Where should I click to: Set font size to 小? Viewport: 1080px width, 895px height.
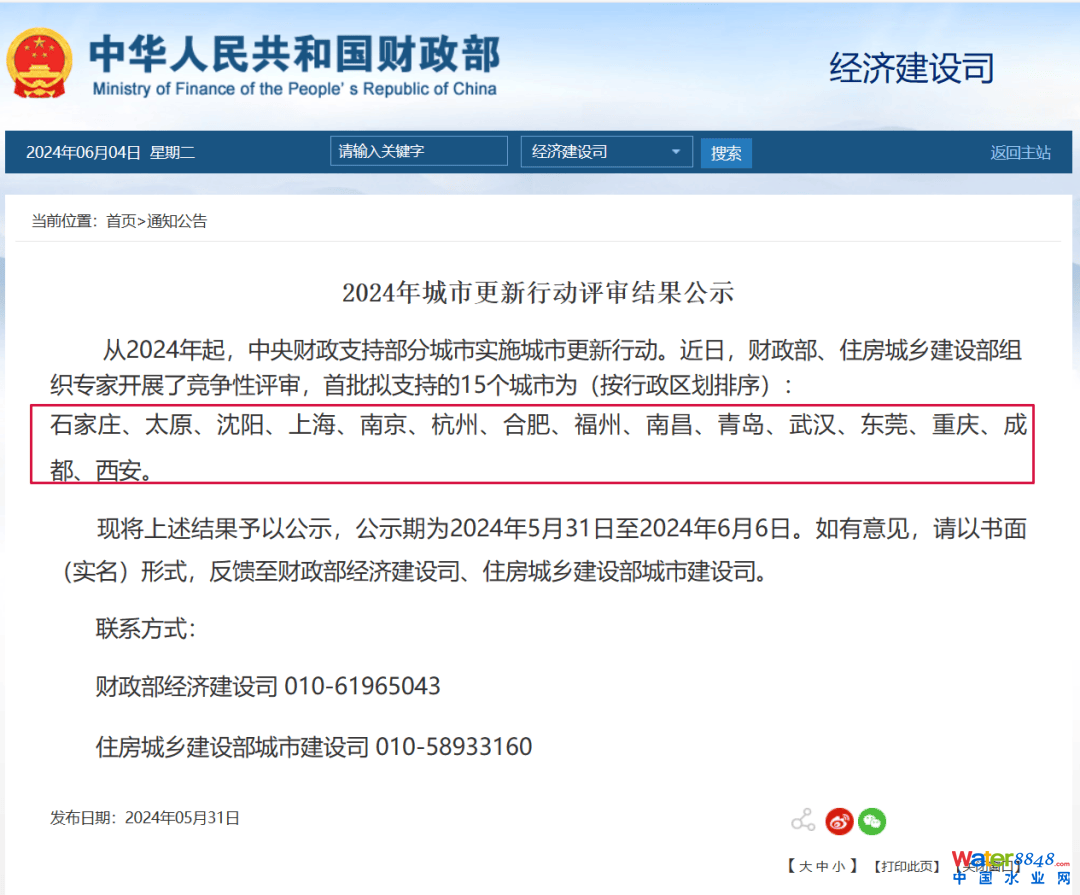coord(837,866)
